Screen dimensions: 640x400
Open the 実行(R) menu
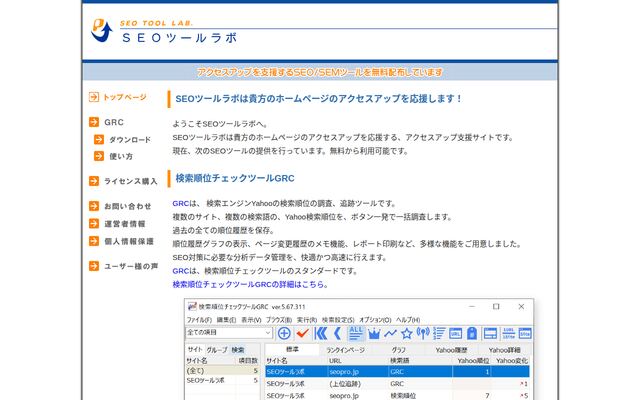tap(307, 320)
